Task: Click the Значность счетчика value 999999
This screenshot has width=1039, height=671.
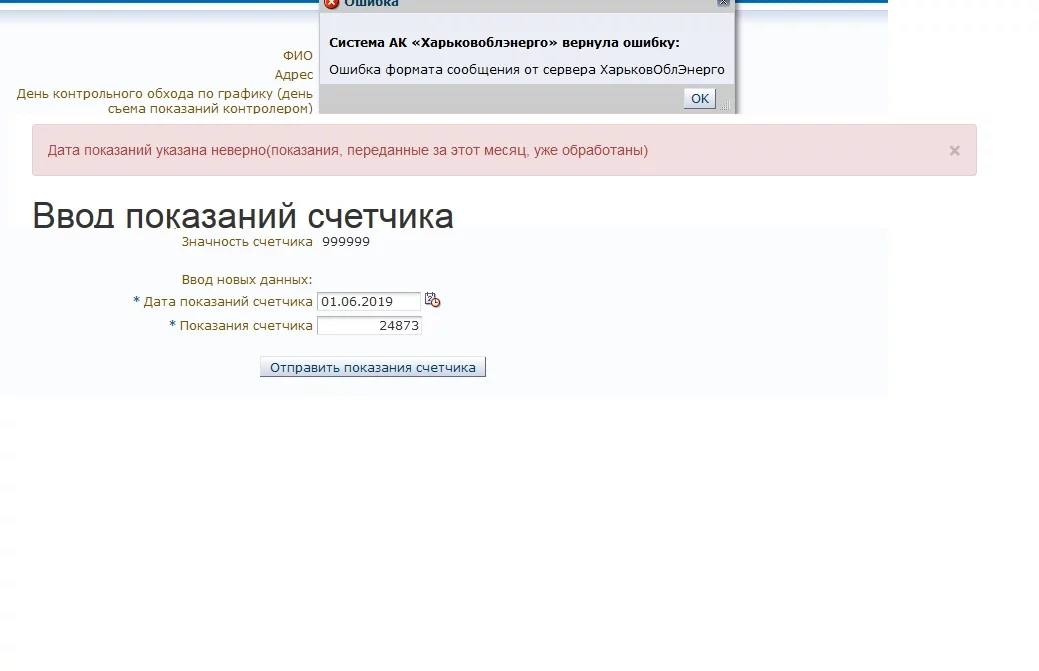Action: pos(346,242)
